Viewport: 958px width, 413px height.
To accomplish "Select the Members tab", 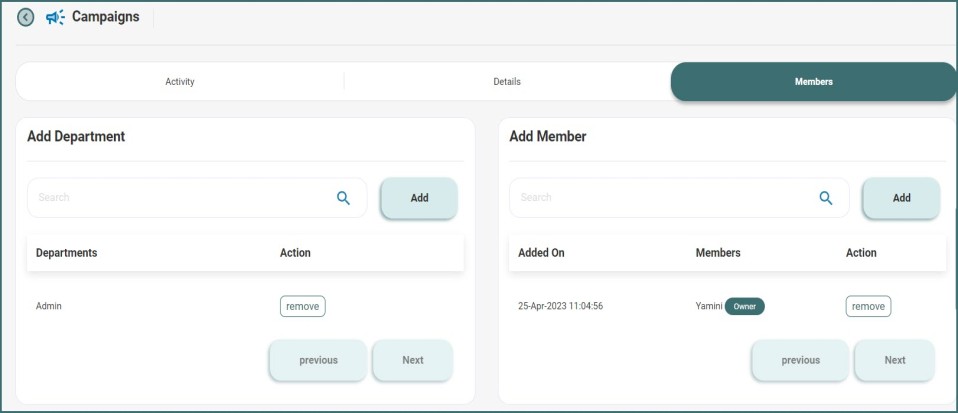I will (813, 82).
